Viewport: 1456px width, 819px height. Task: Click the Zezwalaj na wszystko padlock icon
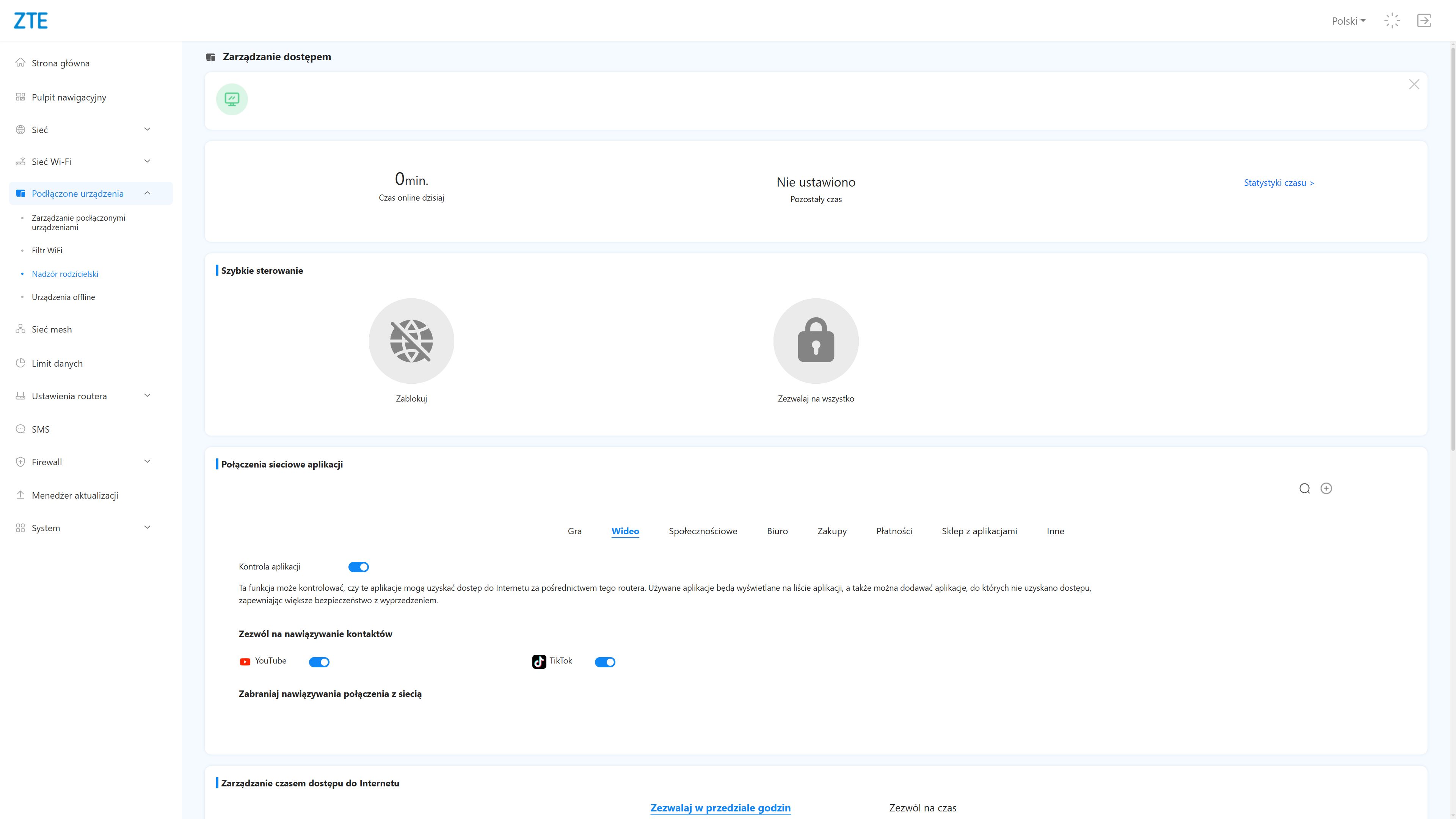(x=816, y=341)
